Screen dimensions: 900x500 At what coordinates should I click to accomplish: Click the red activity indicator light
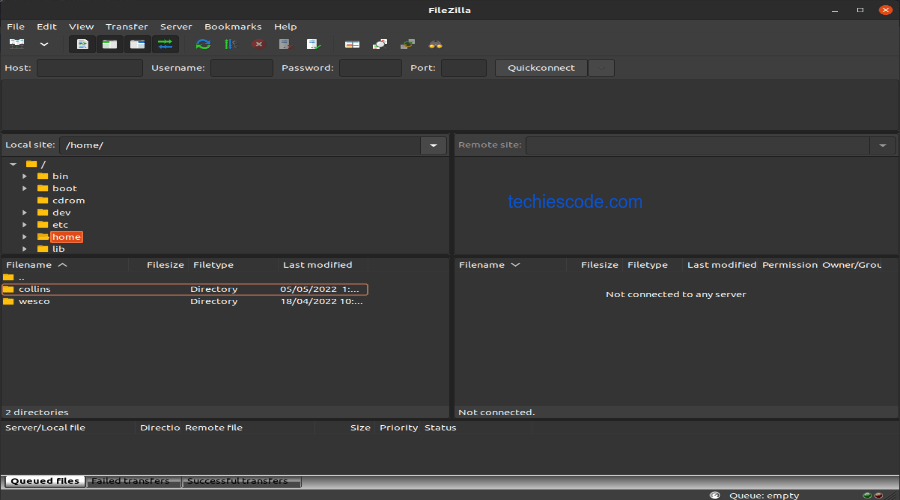click(878, 495)
